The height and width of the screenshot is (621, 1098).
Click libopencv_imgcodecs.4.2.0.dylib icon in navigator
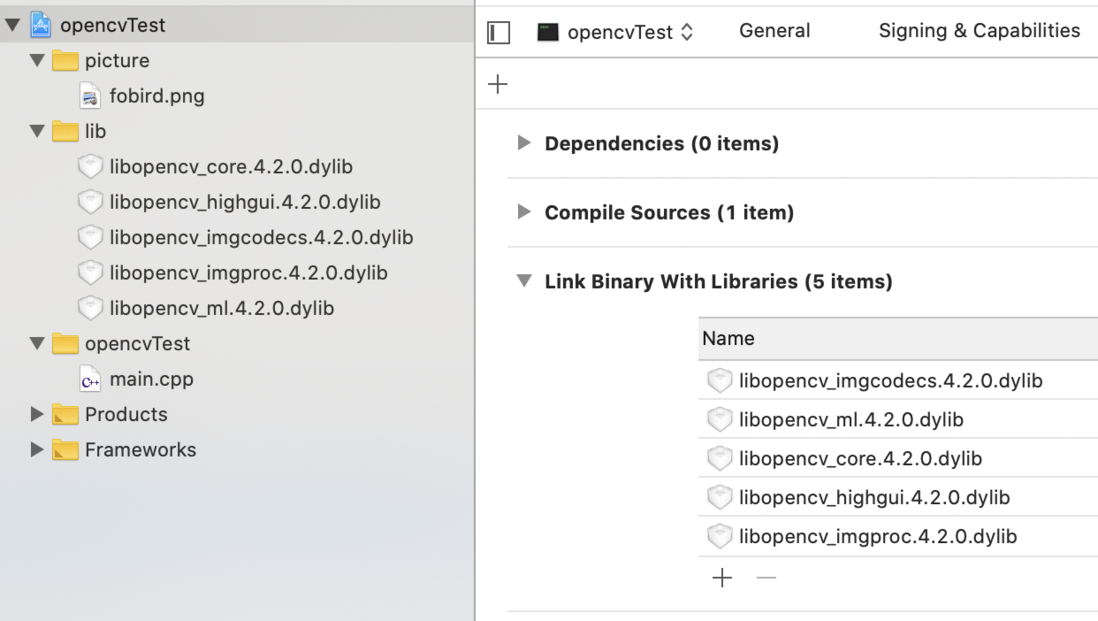pyautogui.click(x=90, y=237)
